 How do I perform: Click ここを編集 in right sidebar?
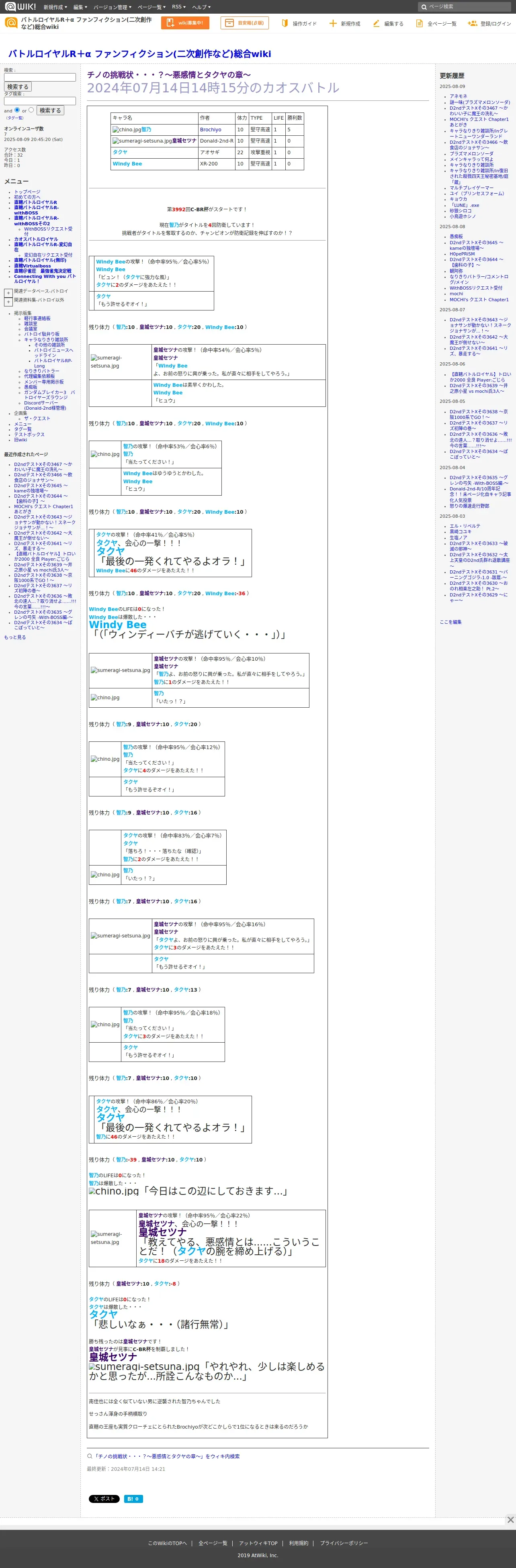click(451, 622)
